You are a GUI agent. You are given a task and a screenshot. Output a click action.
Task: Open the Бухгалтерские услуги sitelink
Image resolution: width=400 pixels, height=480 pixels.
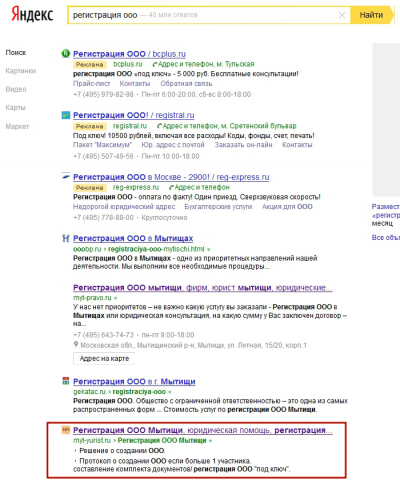tap(218, 207)
